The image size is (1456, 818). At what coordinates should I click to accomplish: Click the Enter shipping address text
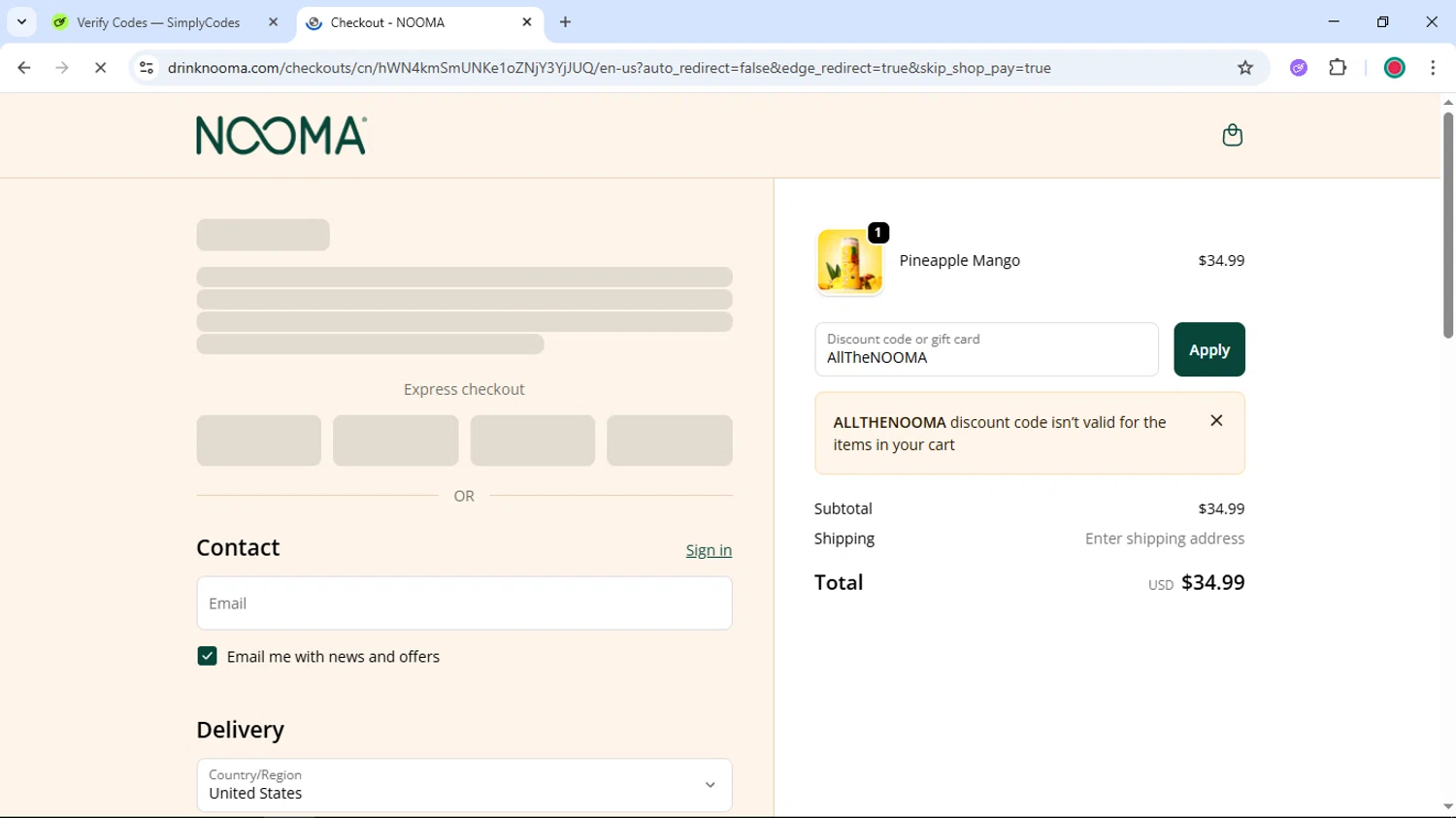1164,539
